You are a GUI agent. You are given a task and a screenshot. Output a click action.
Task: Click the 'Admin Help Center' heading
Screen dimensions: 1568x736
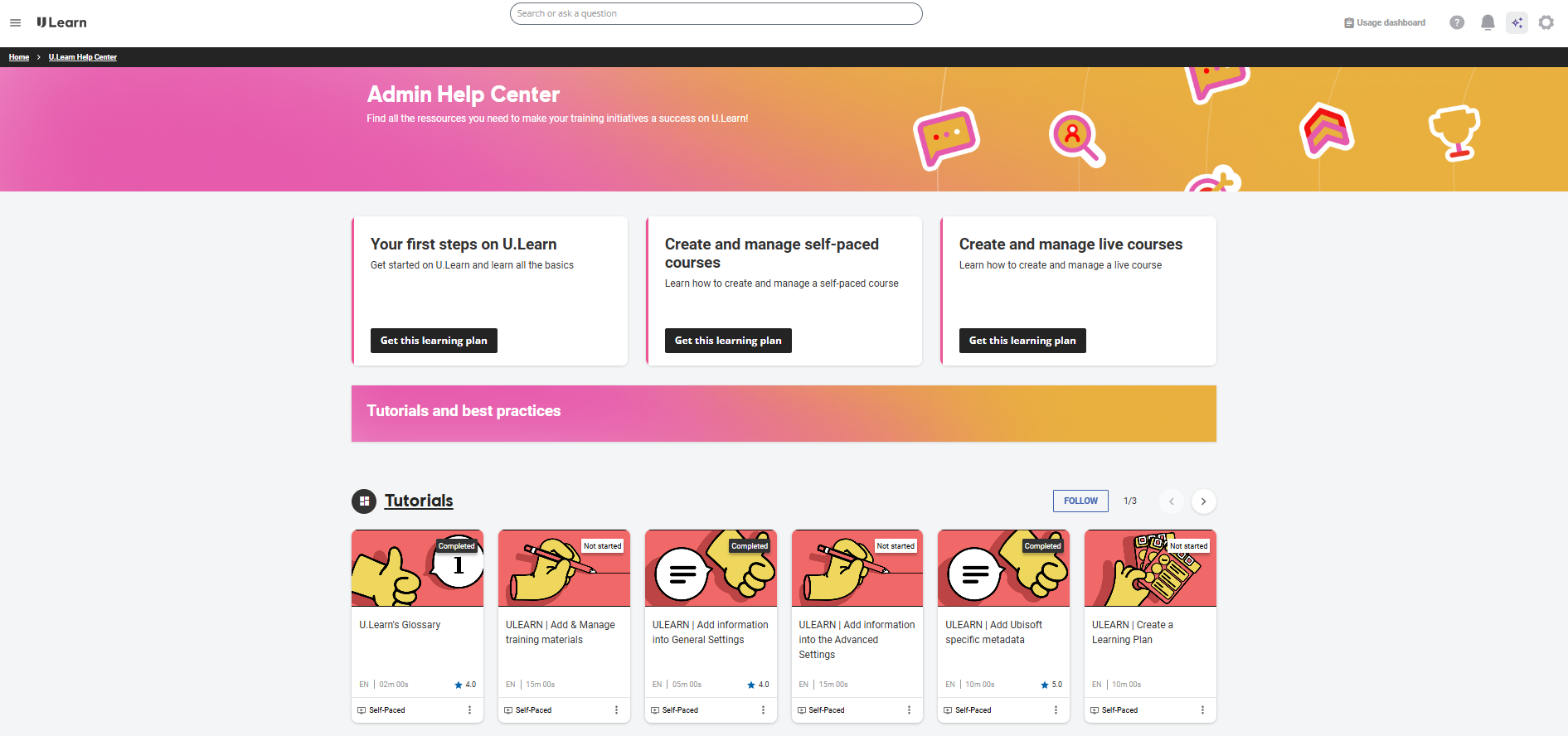point(464,94)
